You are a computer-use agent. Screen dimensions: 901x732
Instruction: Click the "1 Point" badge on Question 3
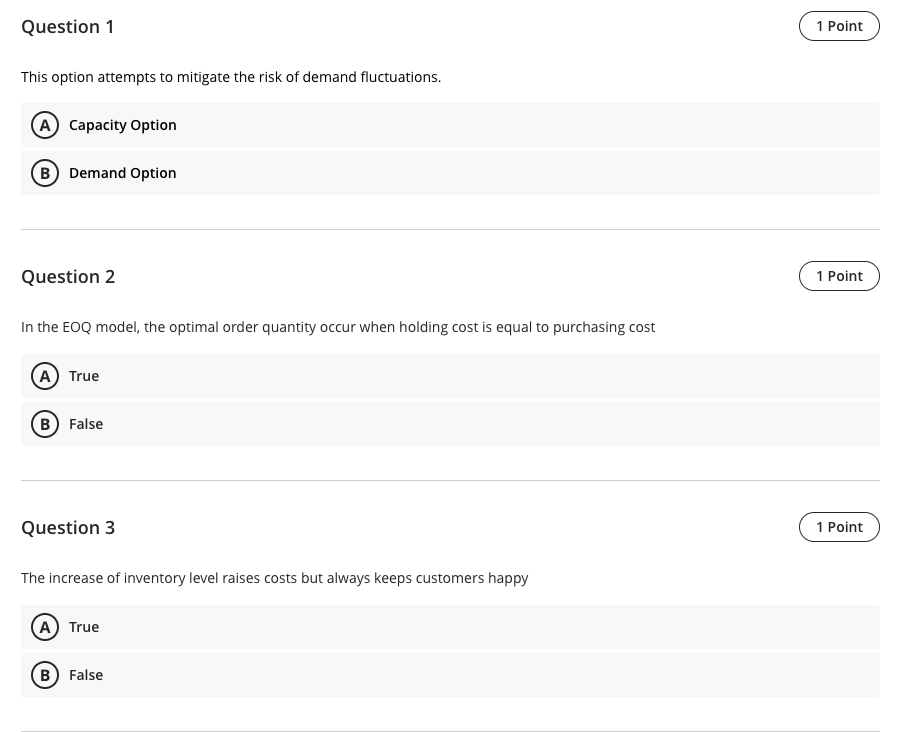pos(839,526)
